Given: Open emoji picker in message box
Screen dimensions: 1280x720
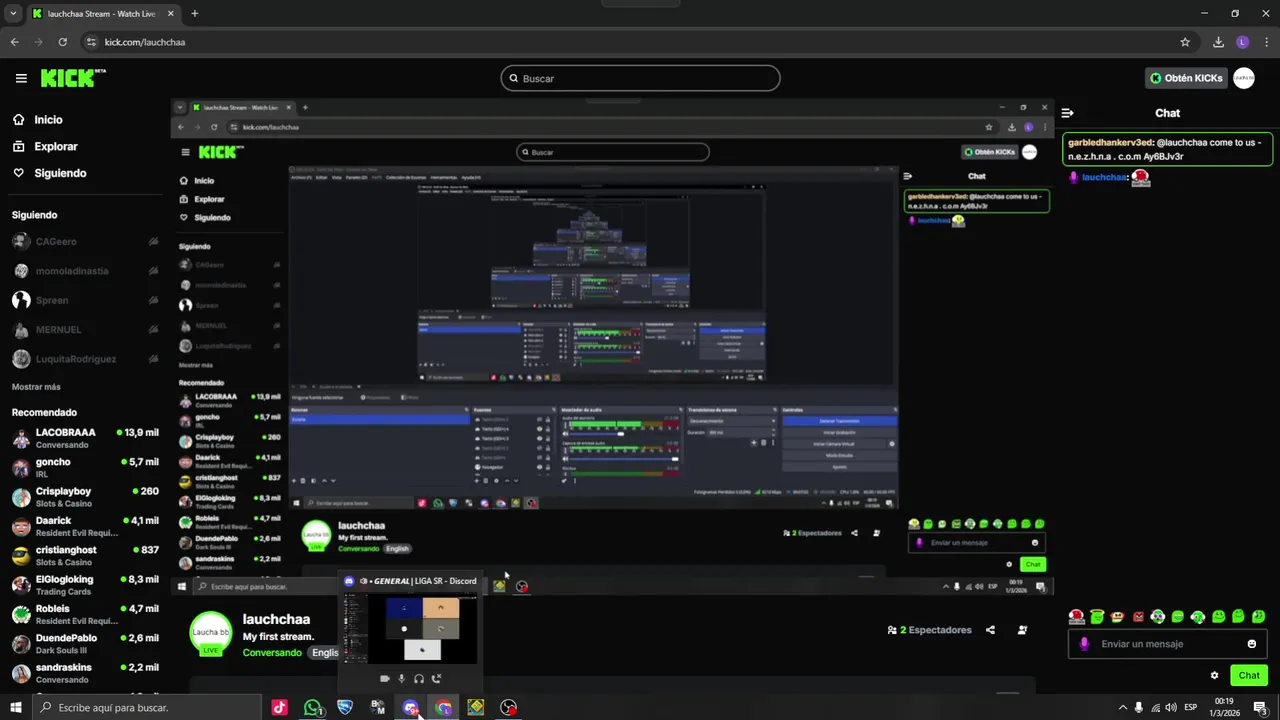Looking at the screenshot, I should tap(1251, 644).
